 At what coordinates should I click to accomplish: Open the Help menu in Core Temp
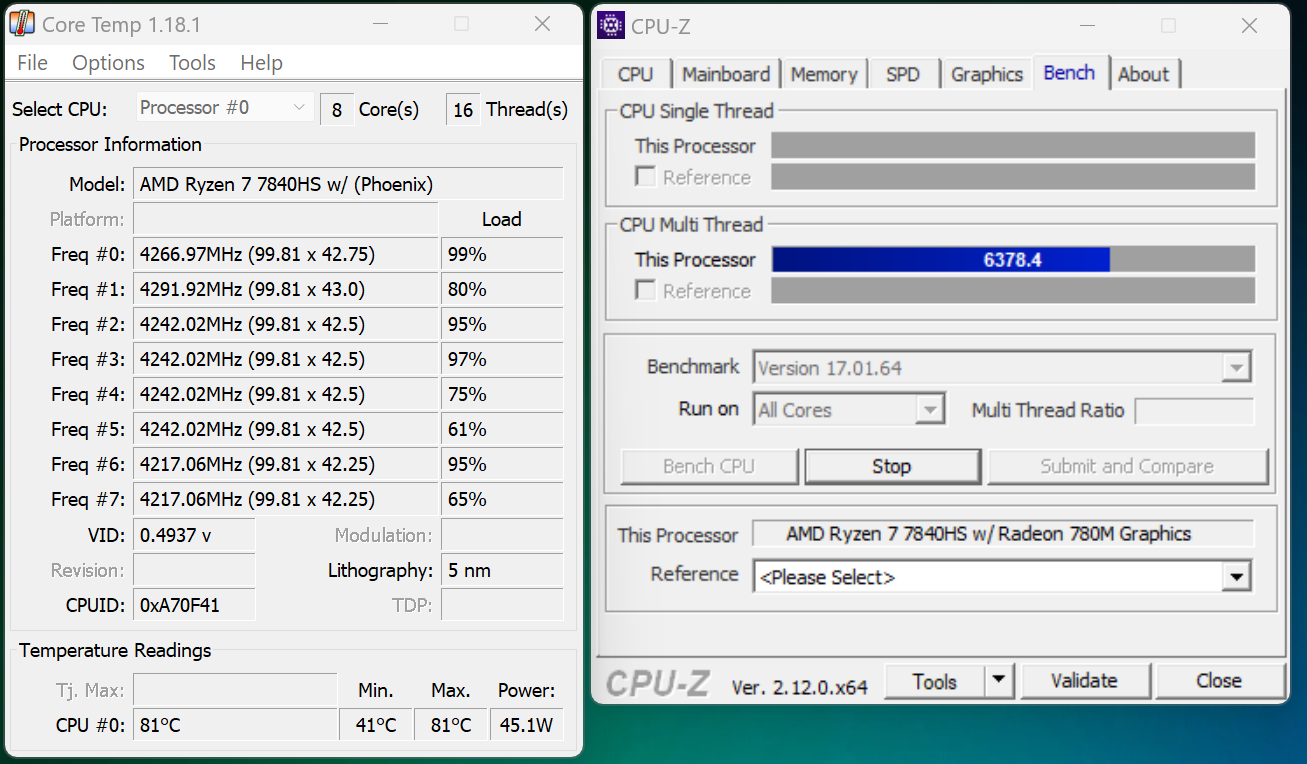click(261, 63)
